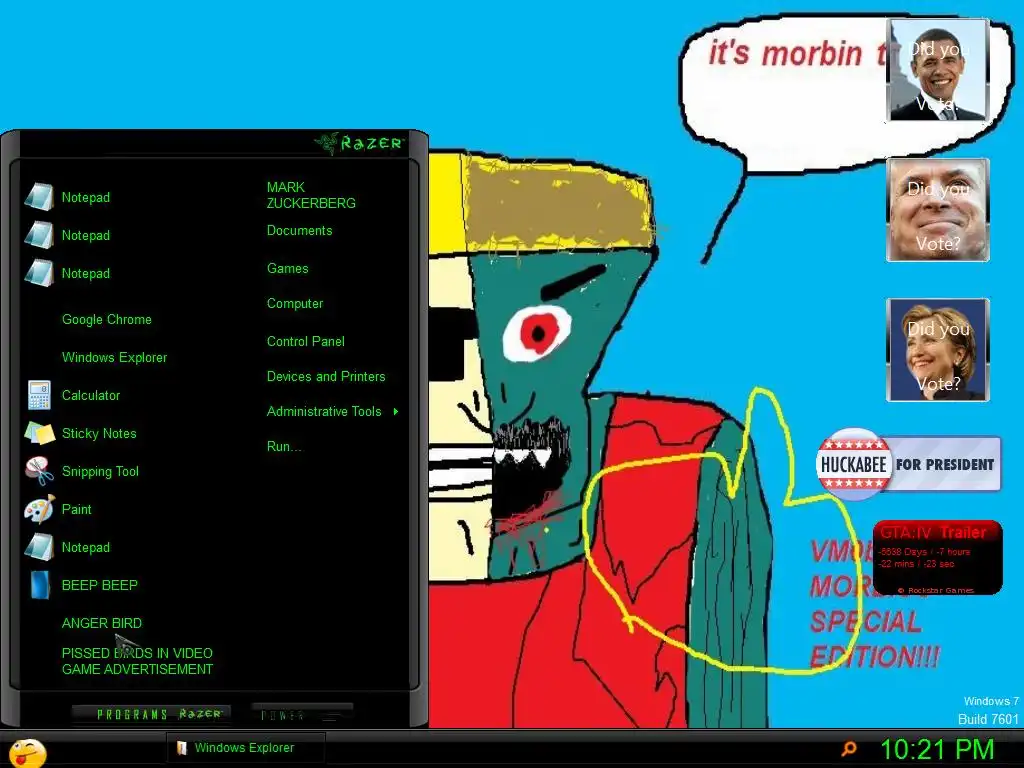Launch Paint from its palette icon
The height and width of the screenshot is (768, 1024).
coord(39,509)
